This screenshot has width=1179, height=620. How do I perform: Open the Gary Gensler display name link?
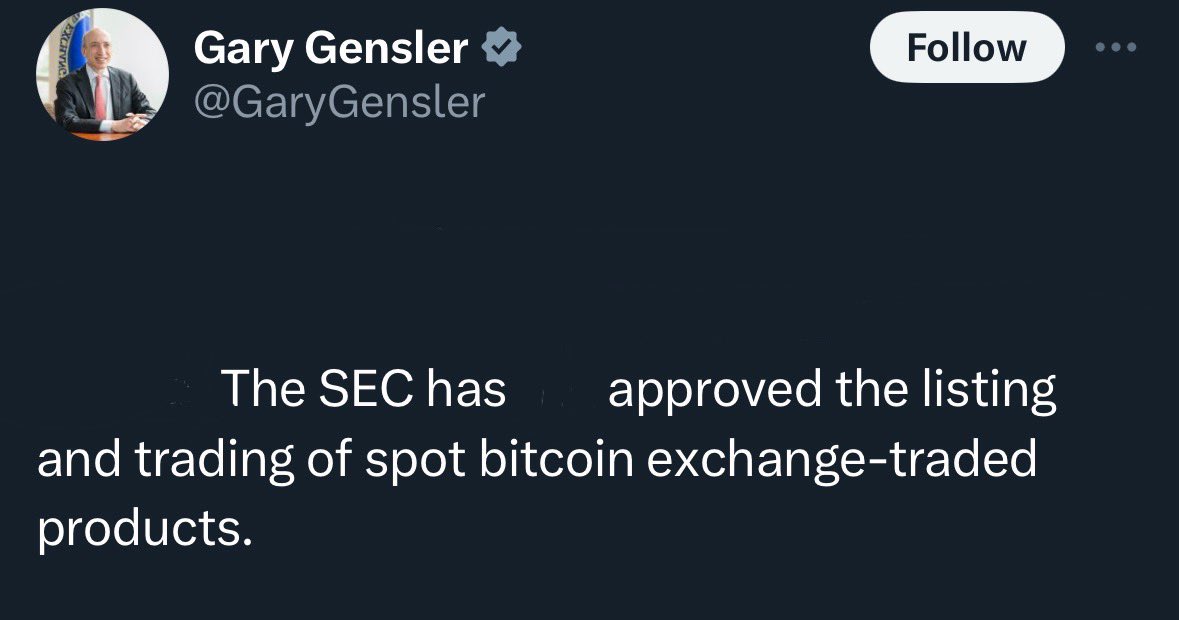pos(330,48)
